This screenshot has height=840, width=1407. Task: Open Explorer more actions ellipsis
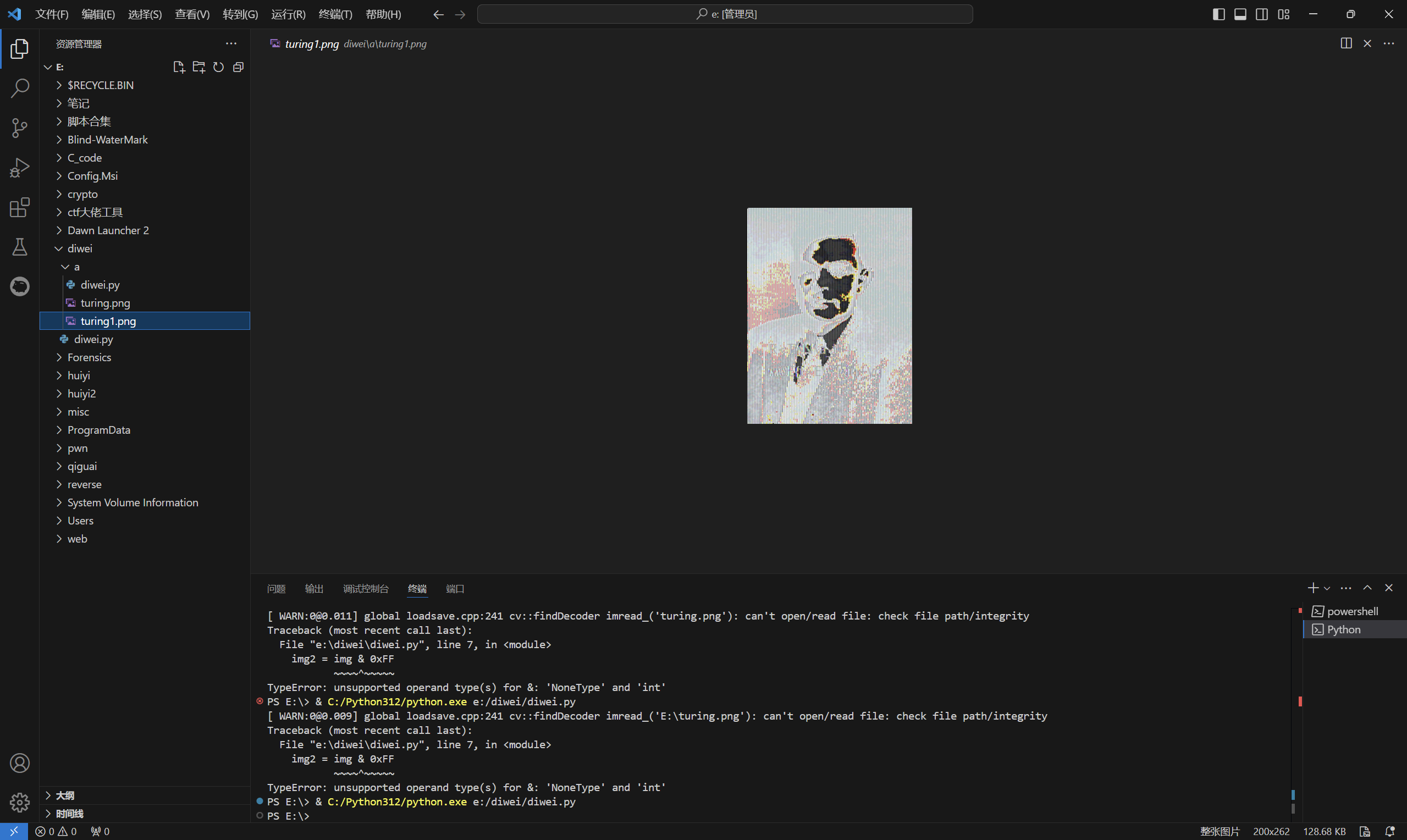[x=231, y=43]
